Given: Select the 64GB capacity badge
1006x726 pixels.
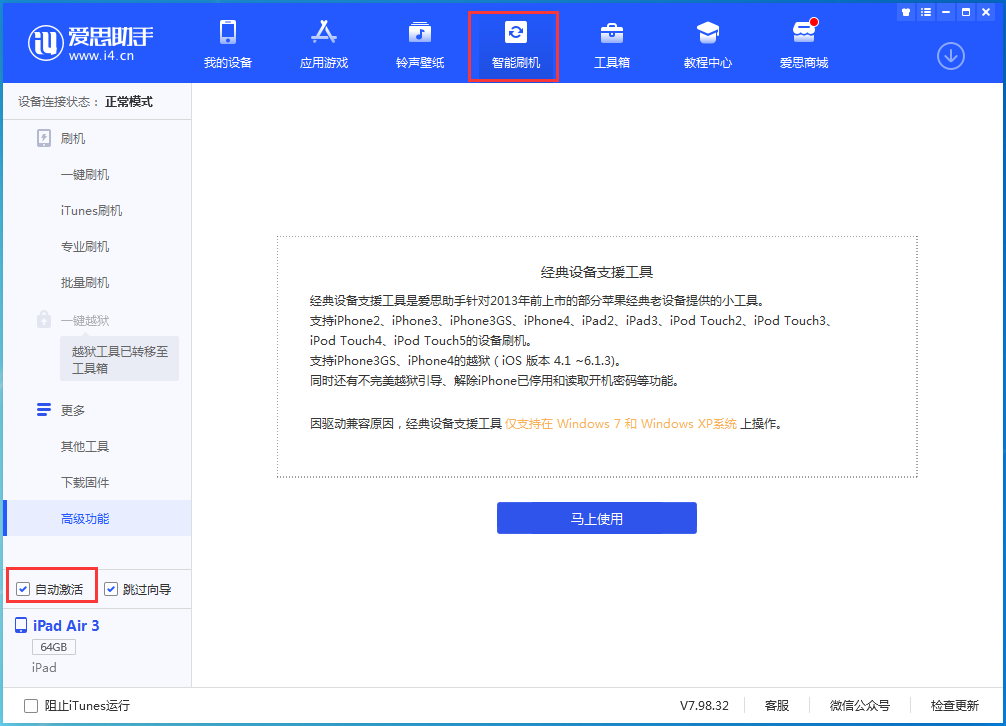Looking at the screenshot, I should pyautogui.click(x=53, y=647).
